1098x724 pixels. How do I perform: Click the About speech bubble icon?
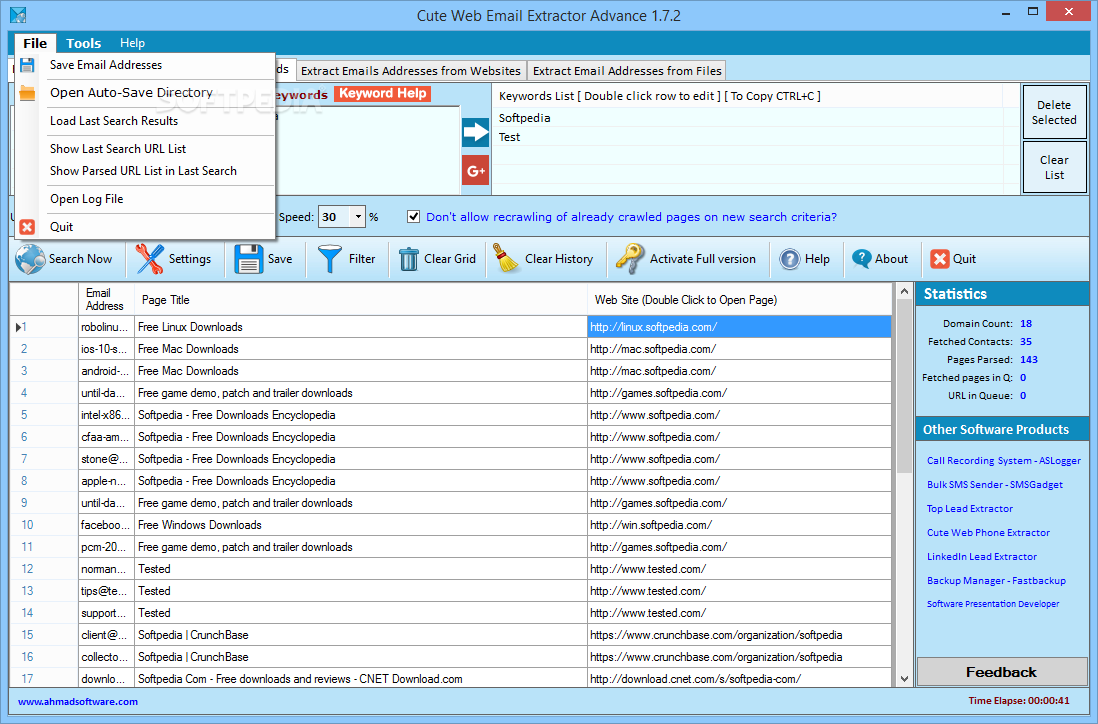click(861, 259)
